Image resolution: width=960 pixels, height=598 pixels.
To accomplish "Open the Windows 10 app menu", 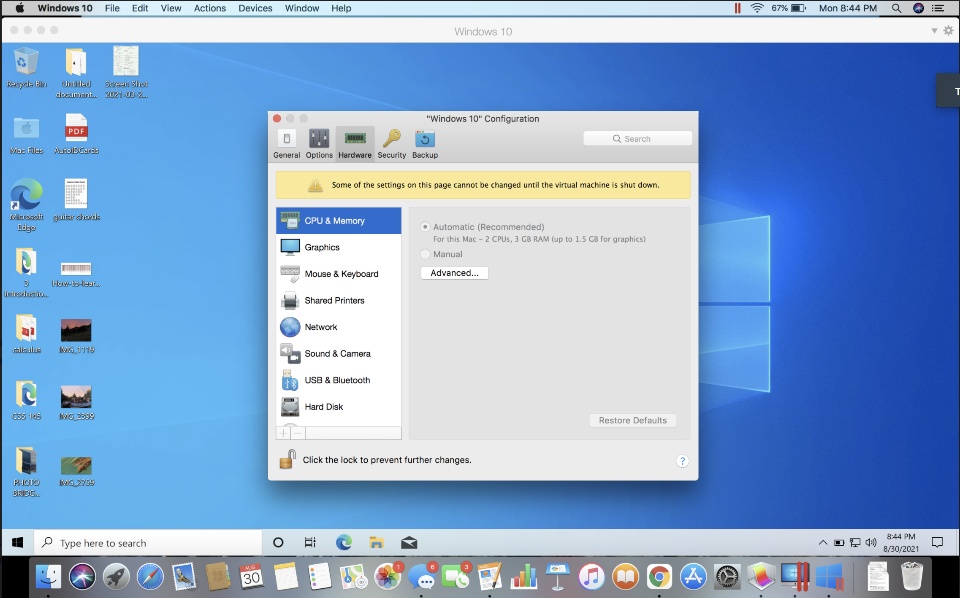I will 65,8.
